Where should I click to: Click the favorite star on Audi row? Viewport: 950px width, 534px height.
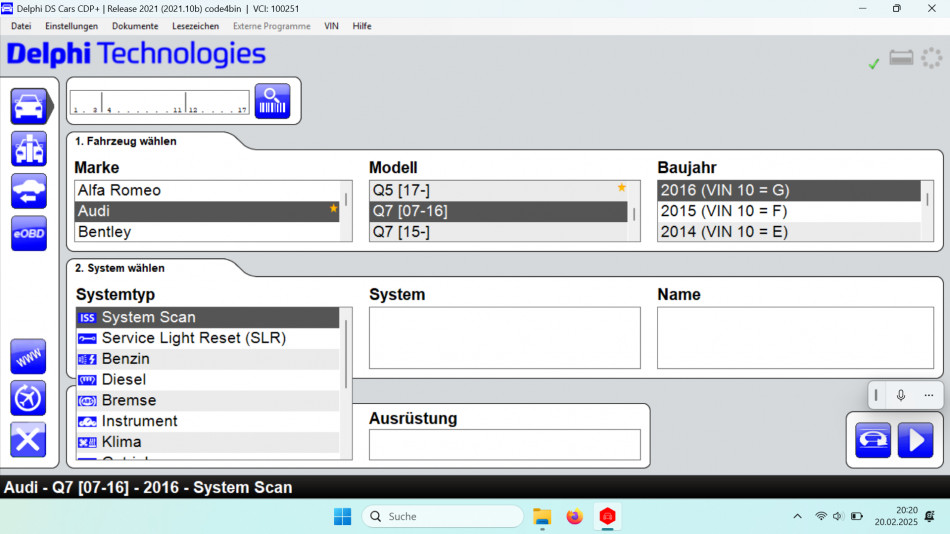(333, 209)
